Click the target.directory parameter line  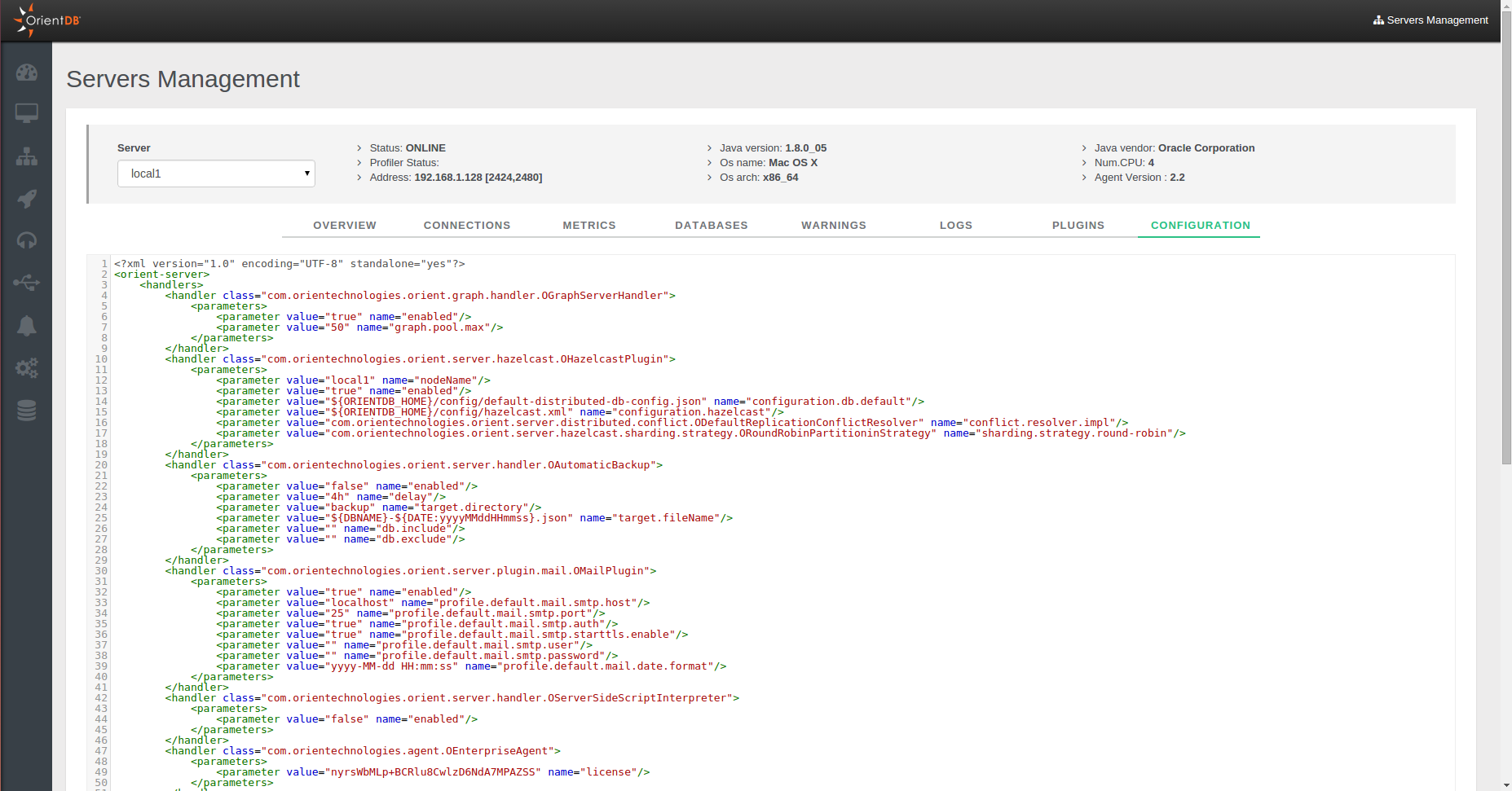pyautogui.click(x=379, y=508)
